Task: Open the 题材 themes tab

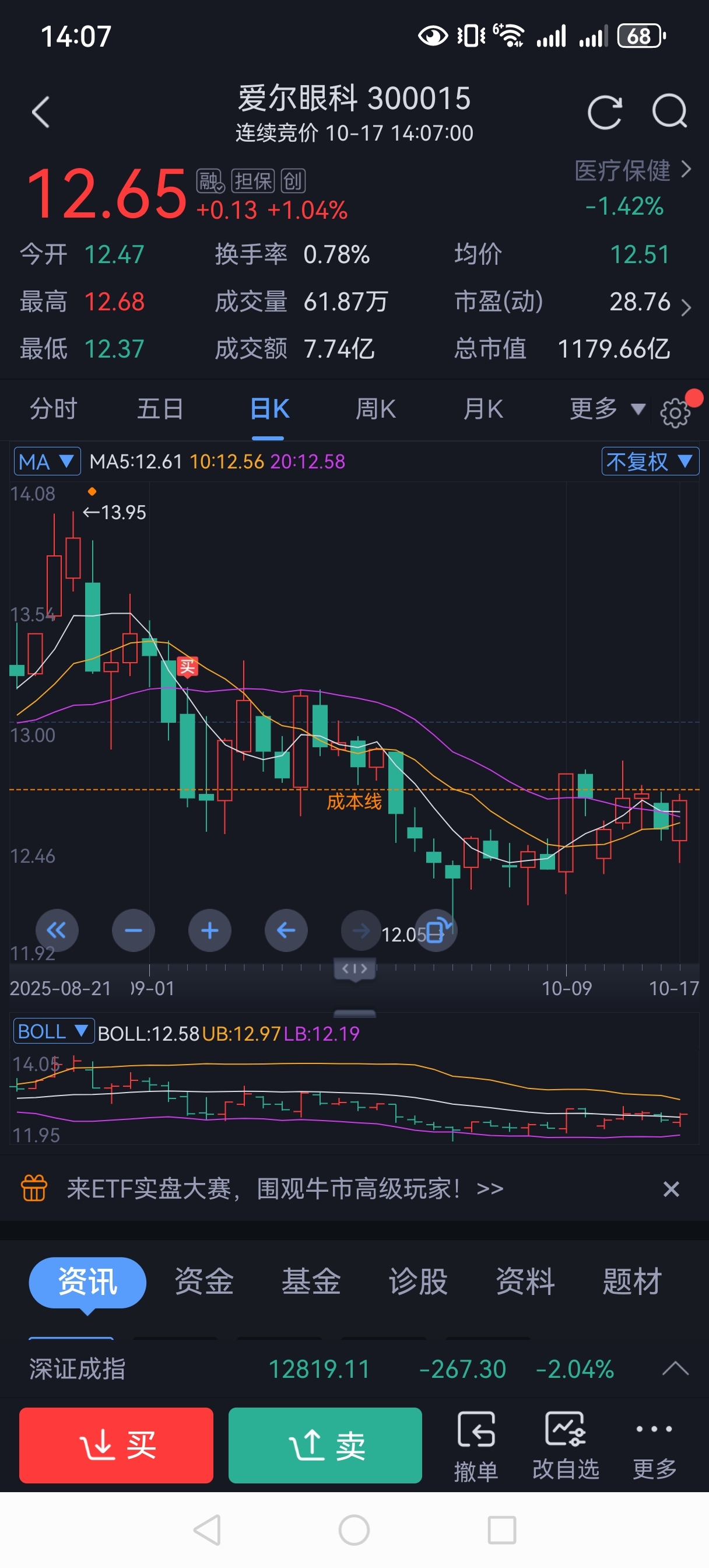Action: pos(631,1282)
